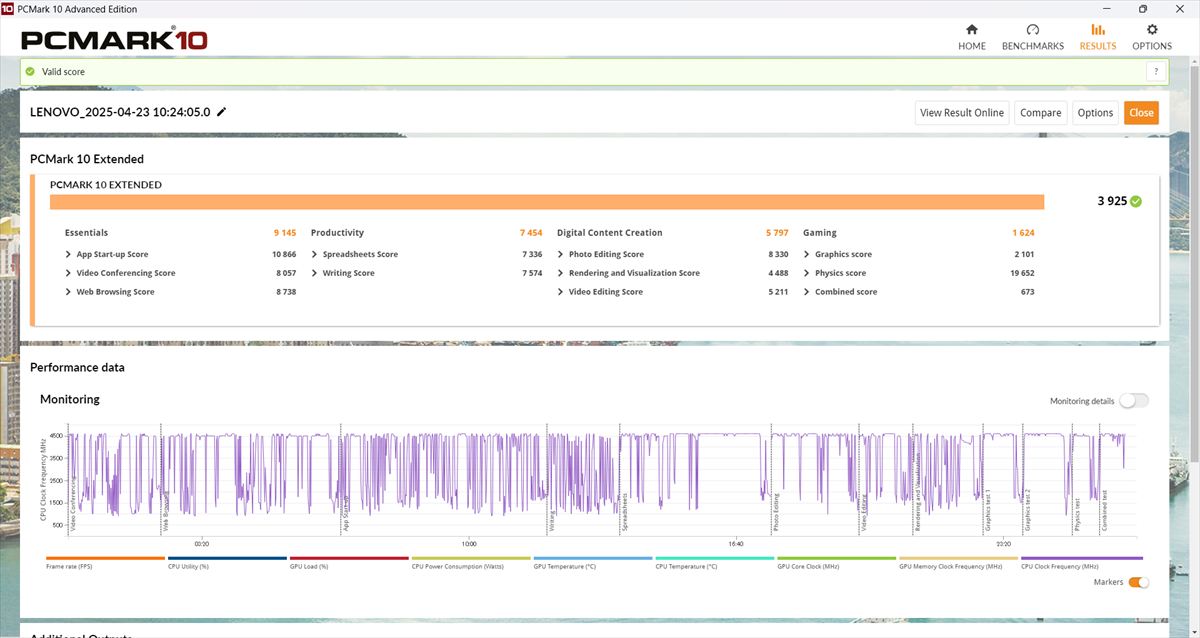Click the GPU Memory Clock Frequency legend swatch
The image size is (1200, 638).
959,558
